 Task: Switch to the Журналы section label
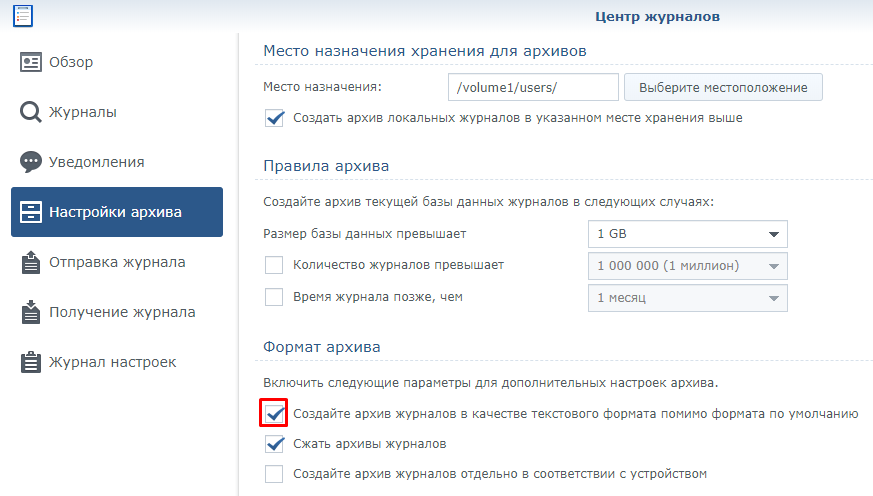(83, 112)
